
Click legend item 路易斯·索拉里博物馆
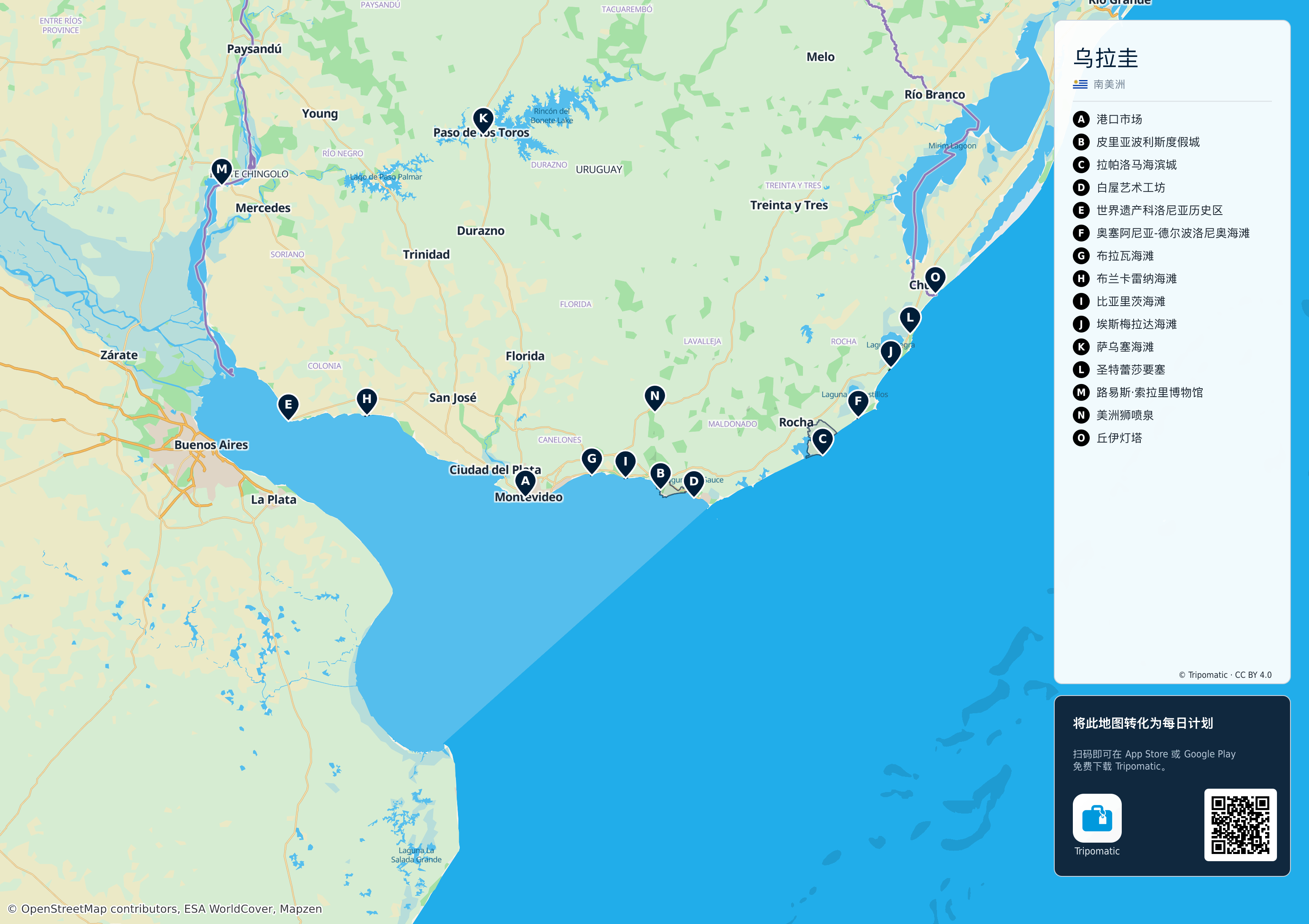[1149, 392]
